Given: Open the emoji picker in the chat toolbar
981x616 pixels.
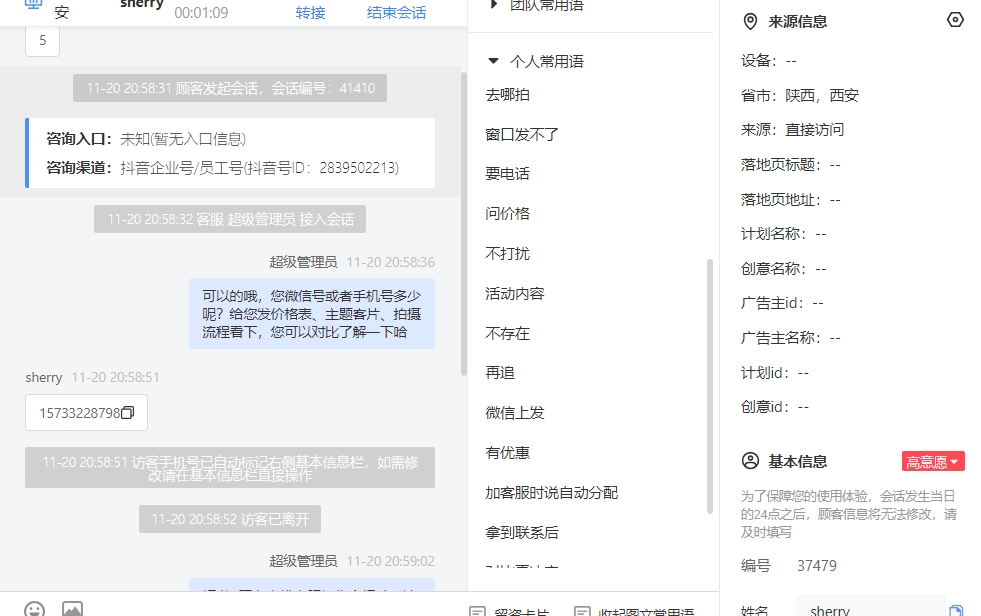Looking at the screenshot, I should pyautogui.click(x=34, y=609).
